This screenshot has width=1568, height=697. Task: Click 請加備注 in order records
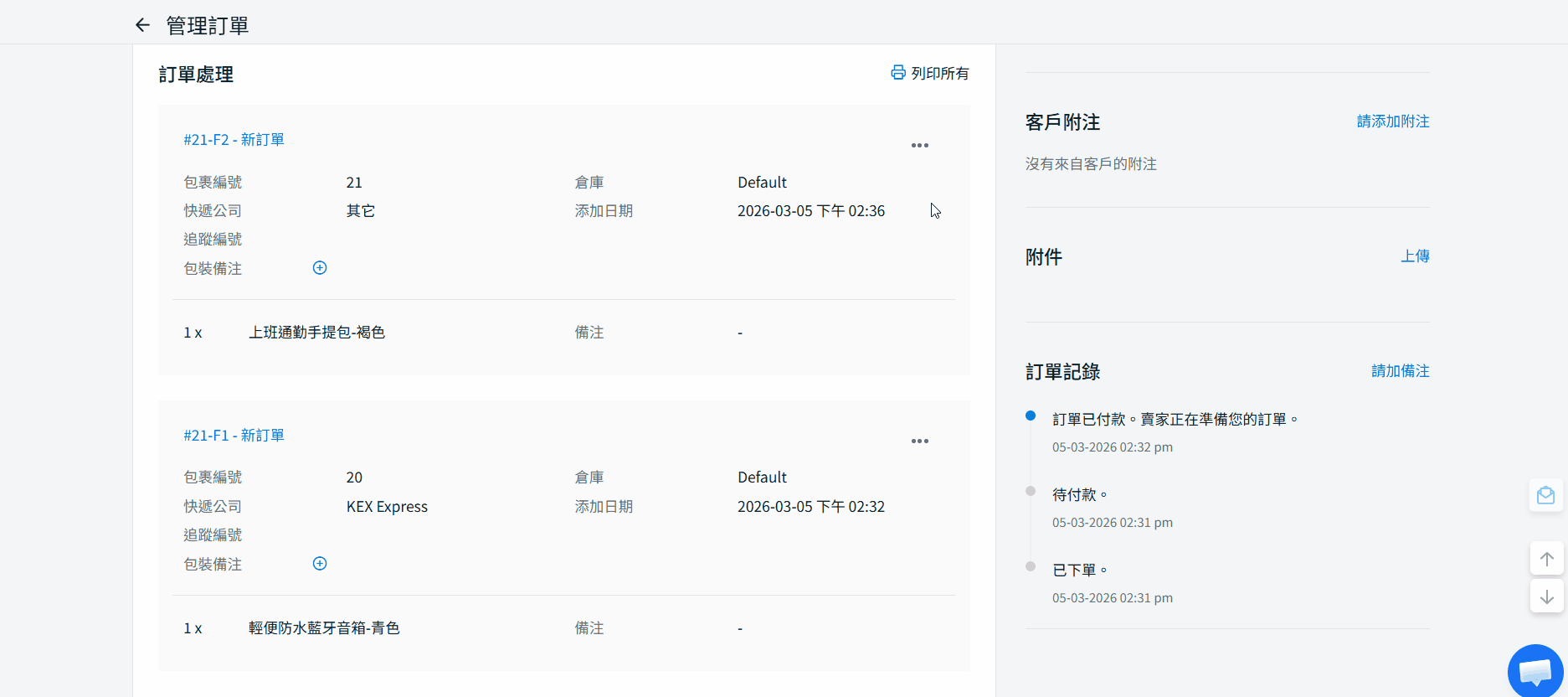pos(1400,371)
